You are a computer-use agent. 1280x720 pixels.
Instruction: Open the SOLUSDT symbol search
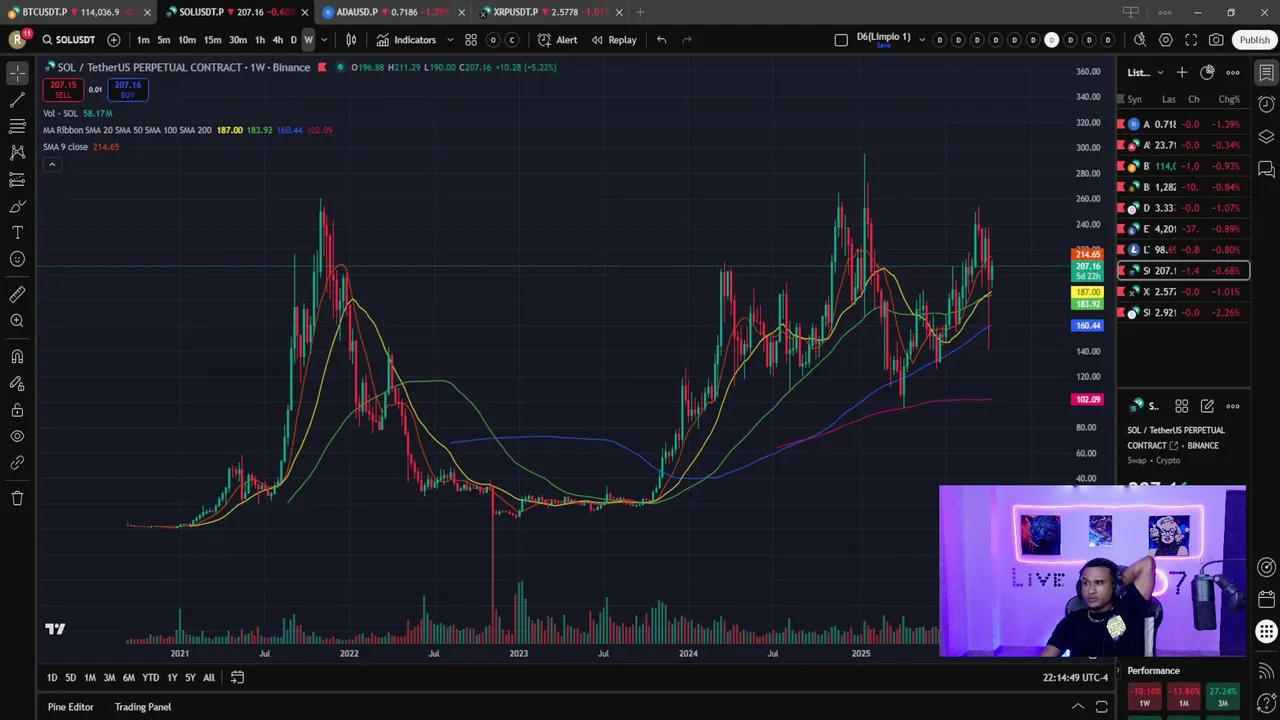(x=68, y=40)
